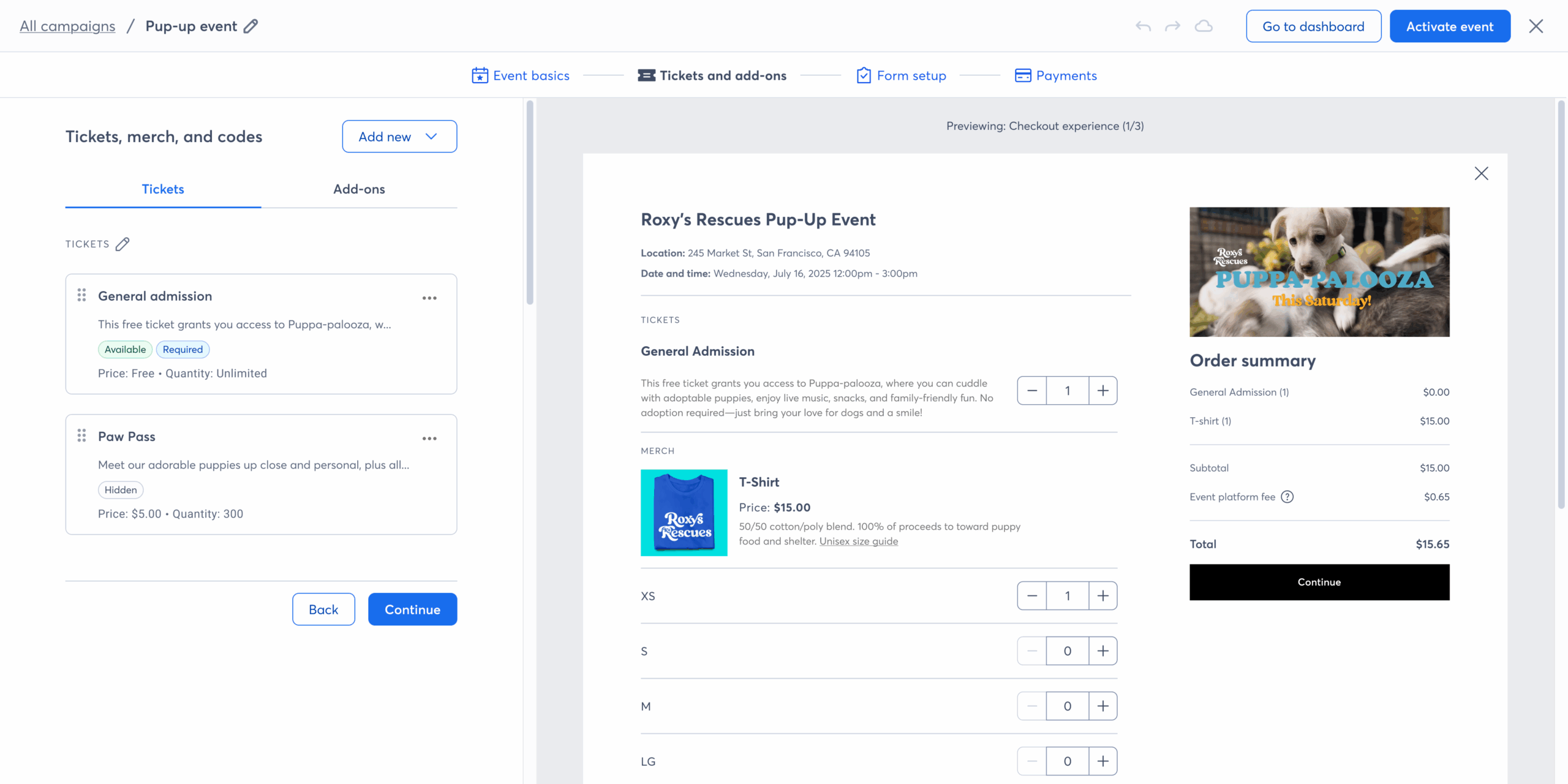Go to the Form setup step
Image resolution: width=1568 pixels, height=784 pixels.
(902, 75)
